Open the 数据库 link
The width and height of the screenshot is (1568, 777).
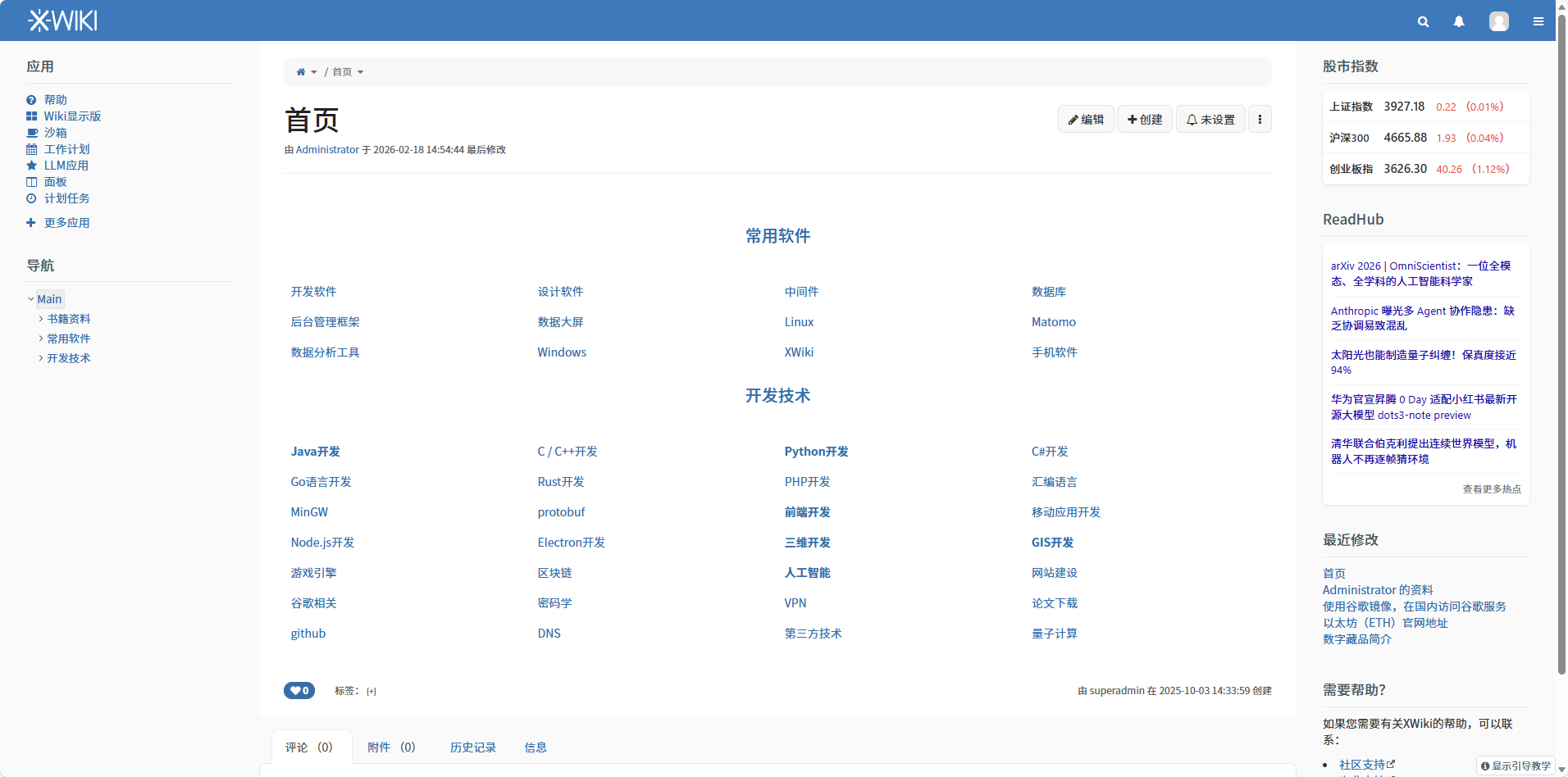click(1049, 292)
